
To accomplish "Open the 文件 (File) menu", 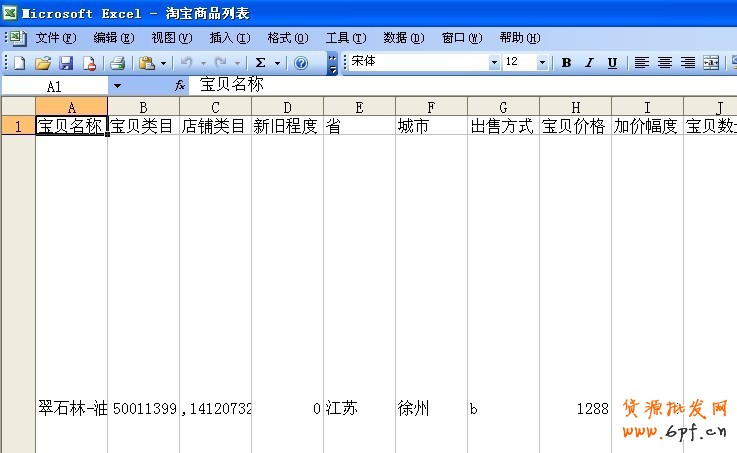I will click(55, 38).
